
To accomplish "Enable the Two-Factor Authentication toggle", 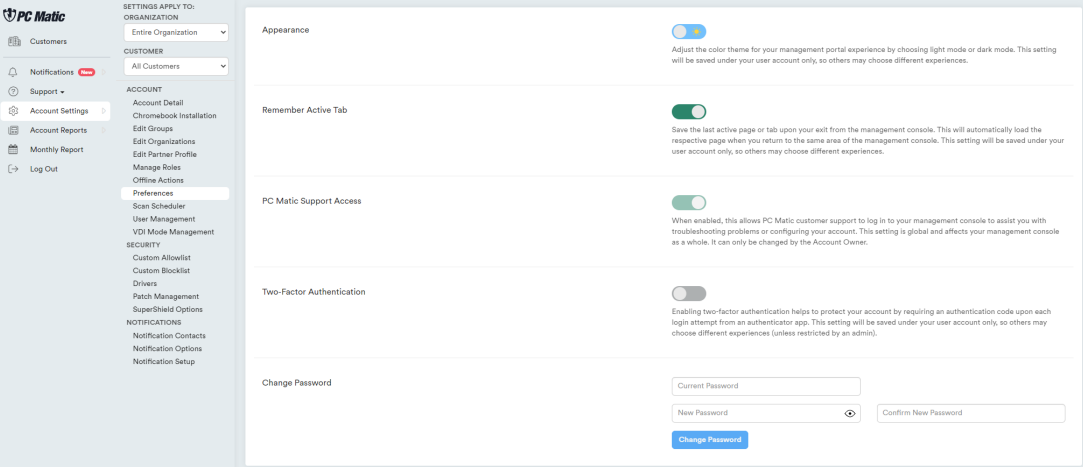I will (689, 293).
